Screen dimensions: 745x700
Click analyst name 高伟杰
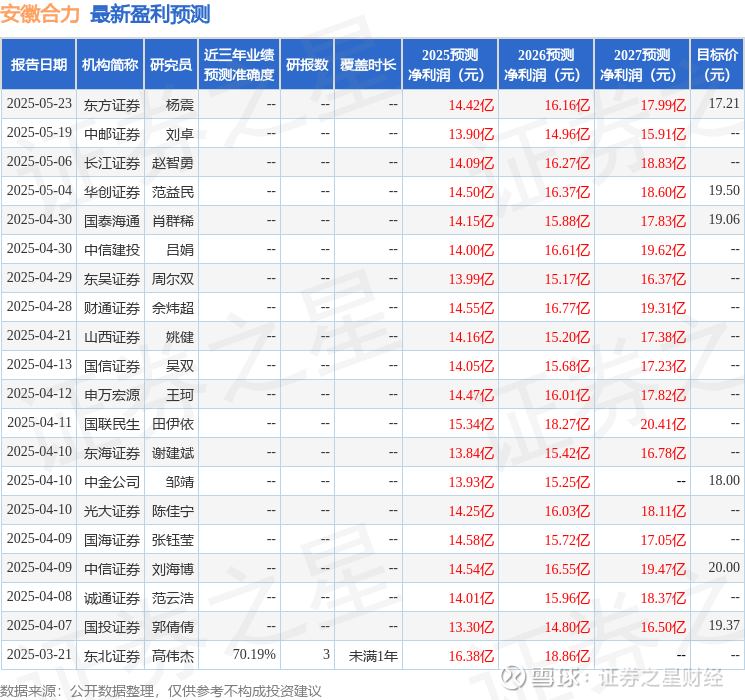pyautogui.click(x=172, y=656)
